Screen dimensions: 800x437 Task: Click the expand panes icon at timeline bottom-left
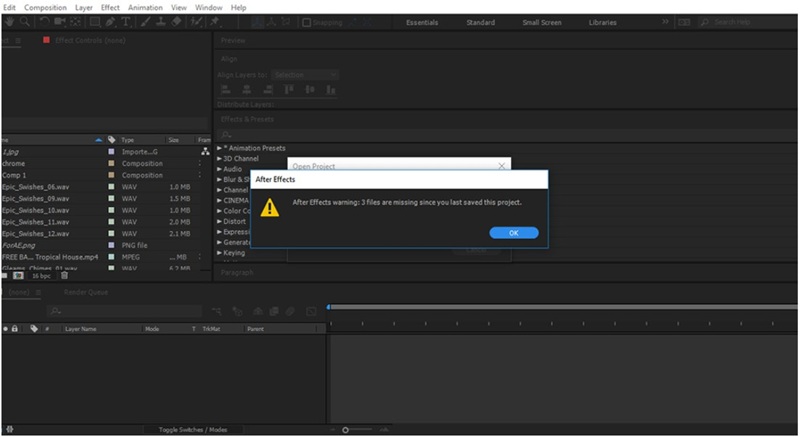click(10, 429)
